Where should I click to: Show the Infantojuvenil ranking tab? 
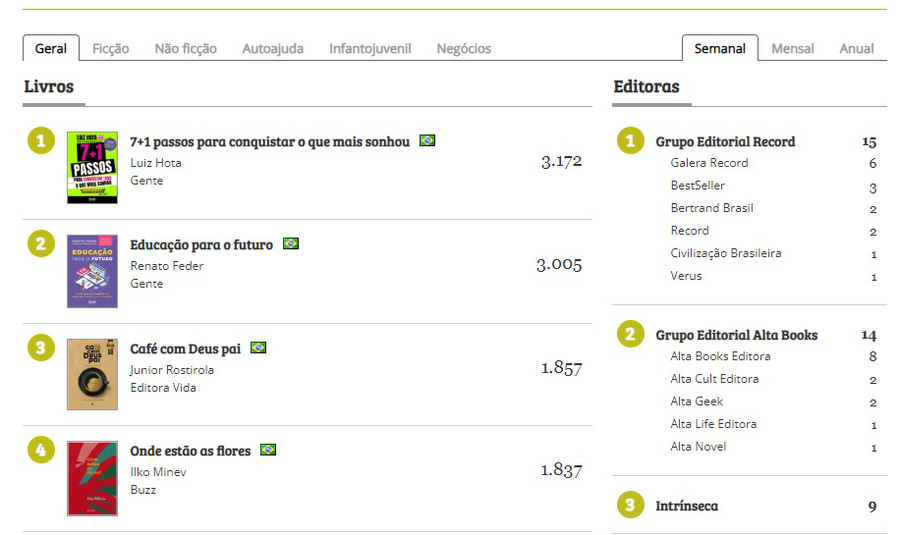370,48
